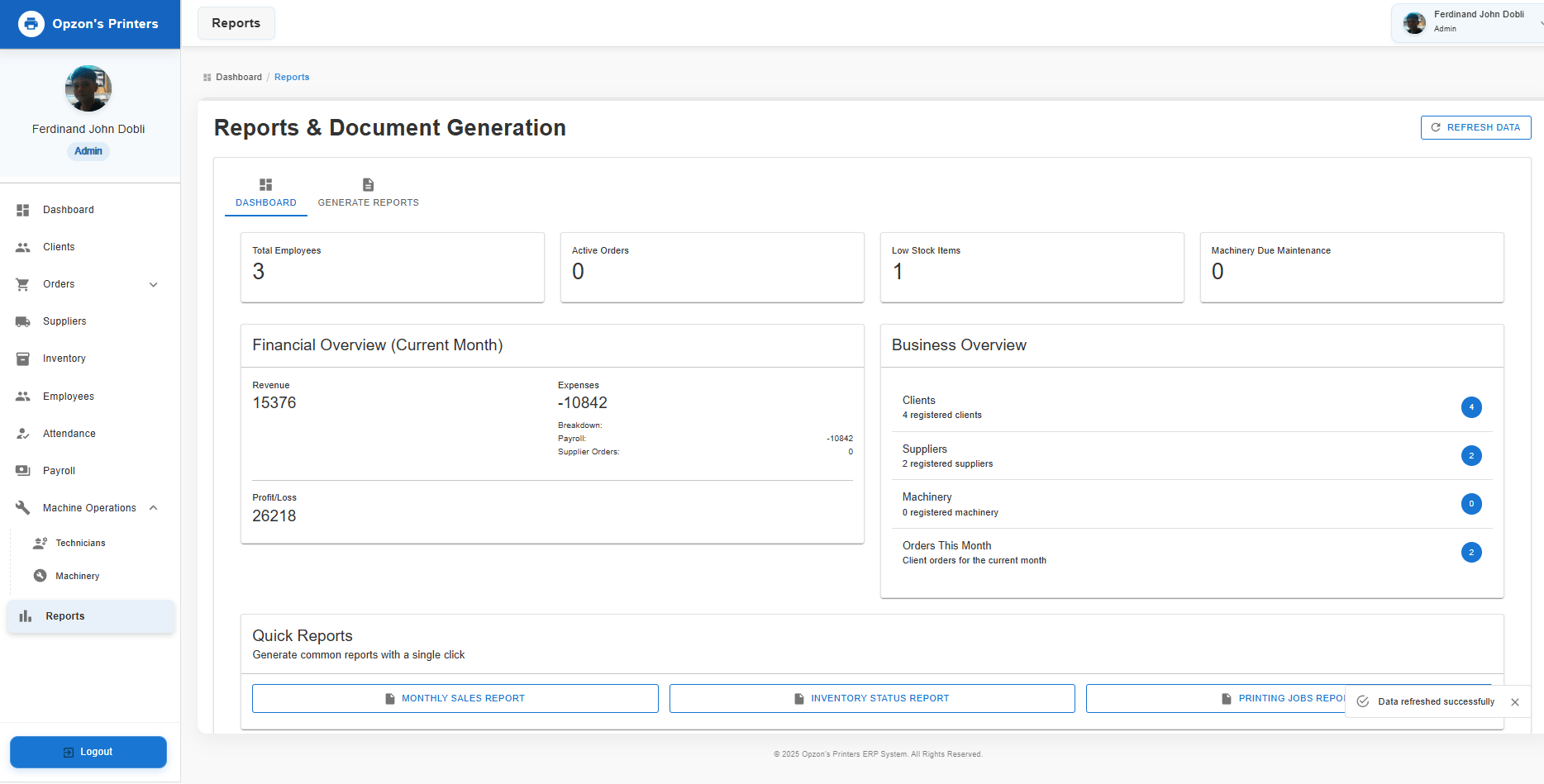1544x784 pixels.
Task: Click the Dashboard breadcrumb link
Action: pos(238,77)
